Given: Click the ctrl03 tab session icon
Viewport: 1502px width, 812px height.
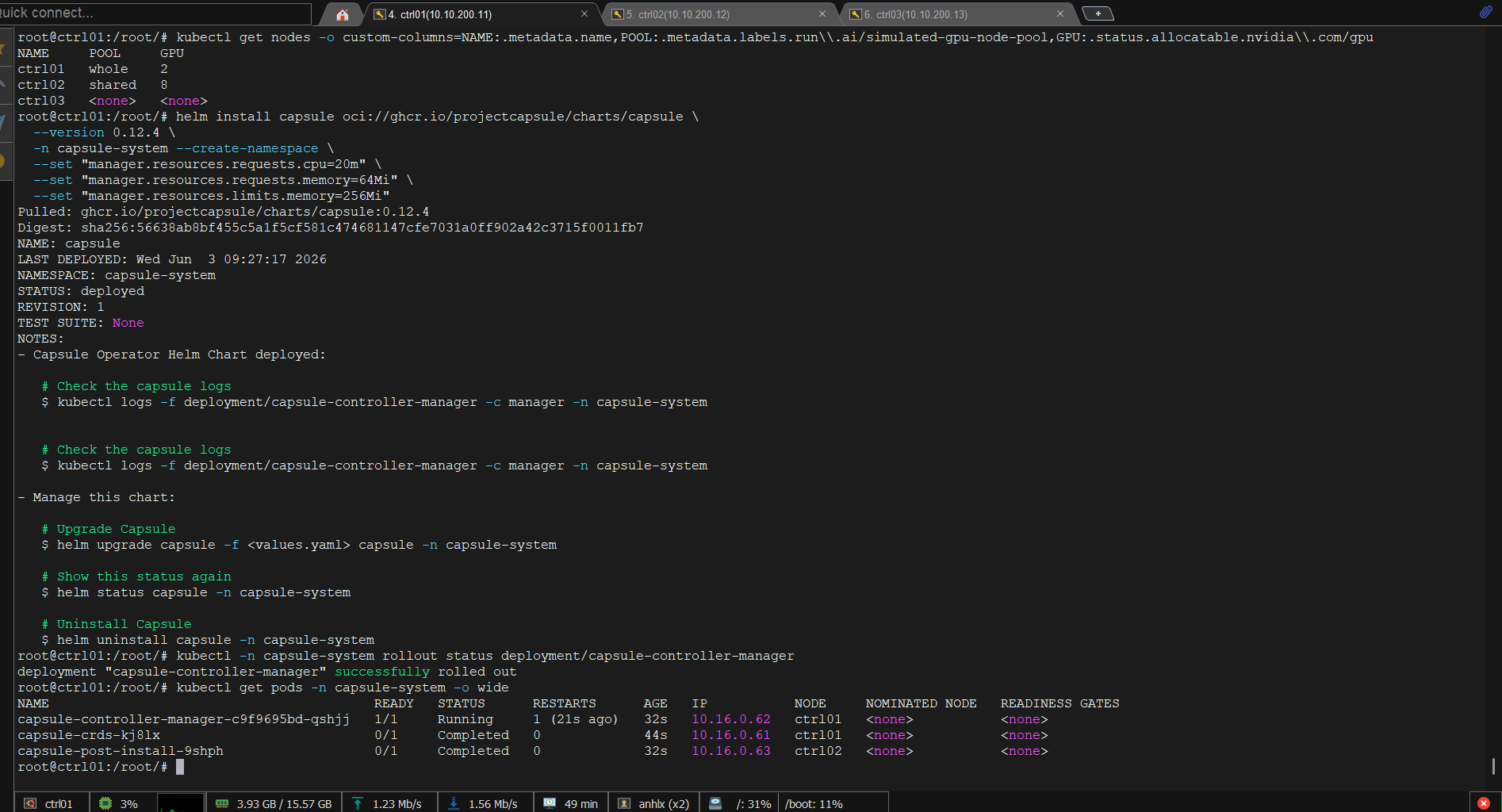Looking at the screenshot, I should (856, 14).
